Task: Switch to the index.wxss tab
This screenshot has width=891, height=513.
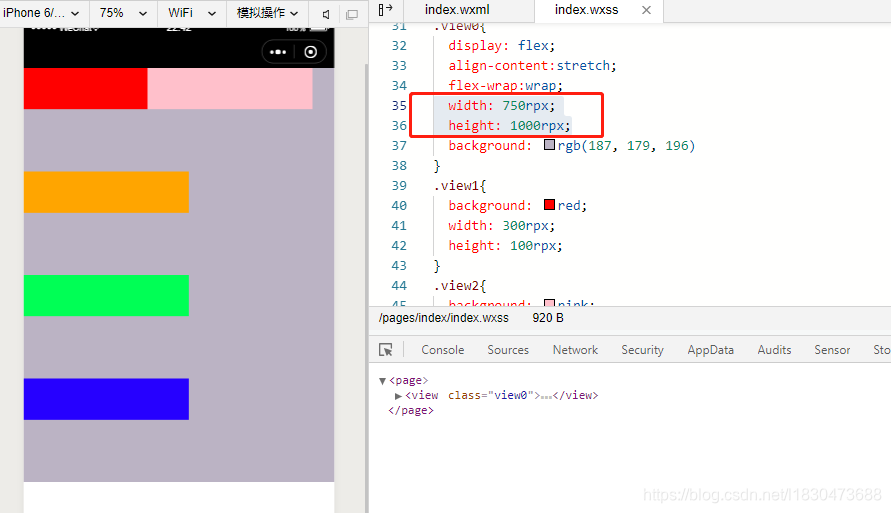Action: coord(586,10)
